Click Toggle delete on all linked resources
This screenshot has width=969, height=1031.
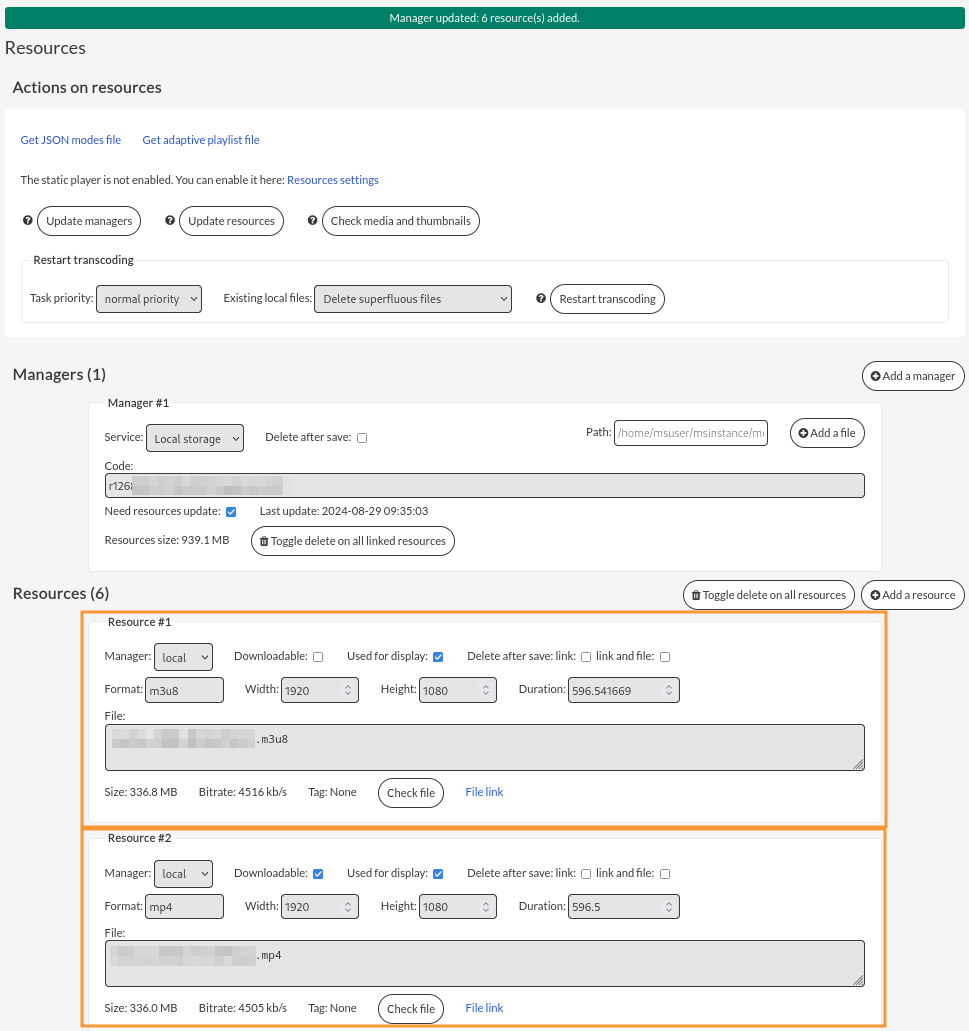pos(352,541)
